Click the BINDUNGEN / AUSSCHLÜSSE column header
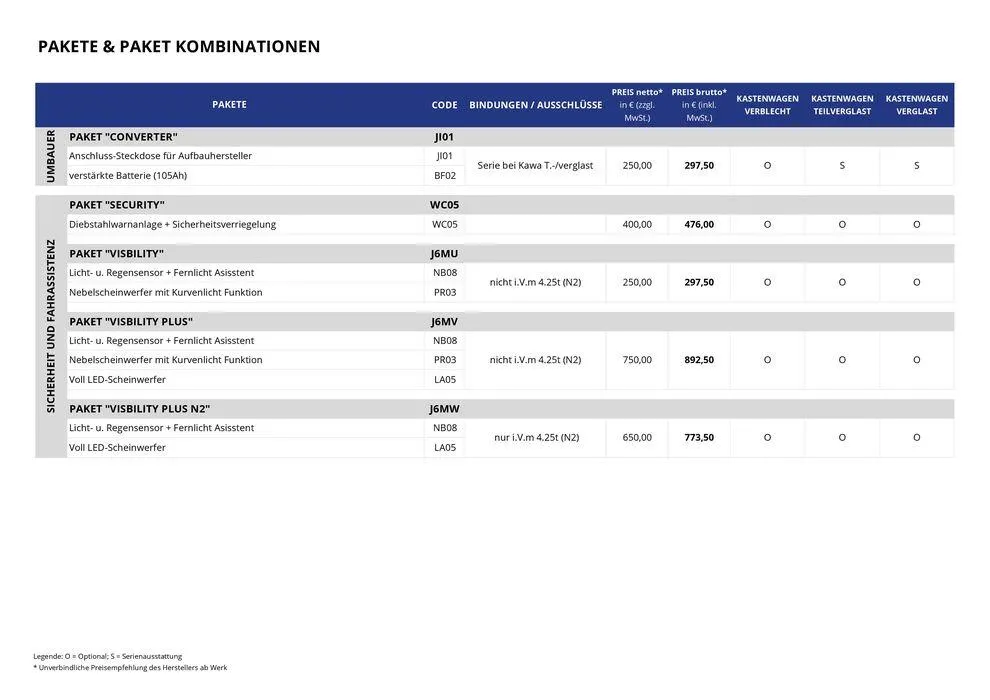The width and height of the screenshot is (990, 700). coord(535,105)
